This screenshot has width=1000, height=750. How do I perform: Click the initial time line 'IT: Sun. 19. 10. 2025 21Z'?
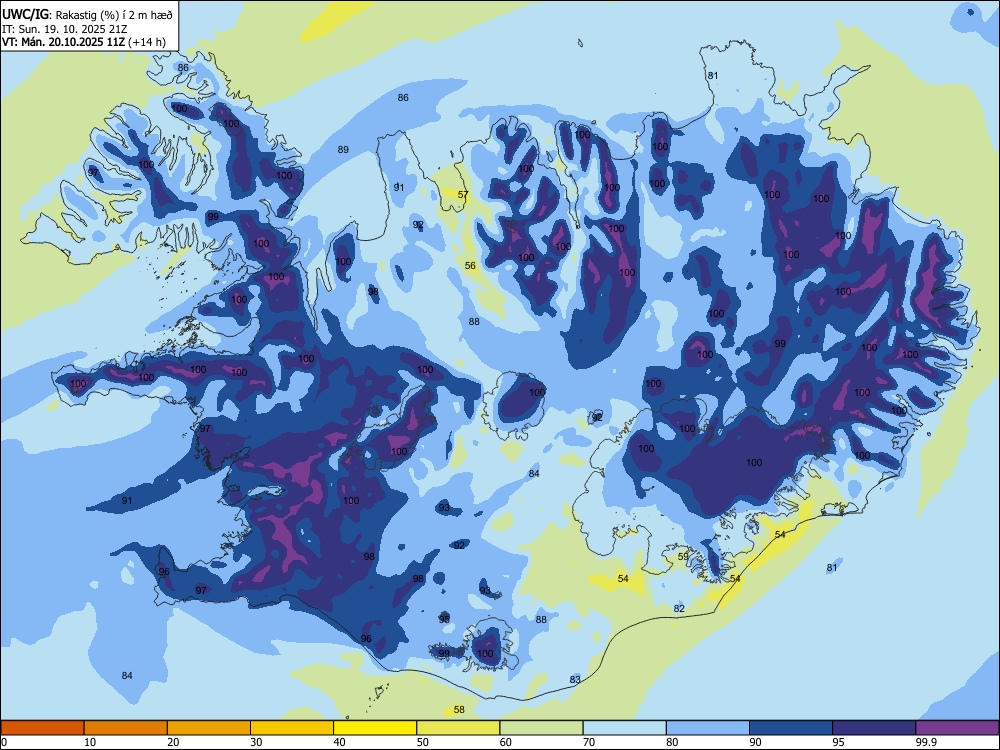pyautogui.click(x=64, y=29)
